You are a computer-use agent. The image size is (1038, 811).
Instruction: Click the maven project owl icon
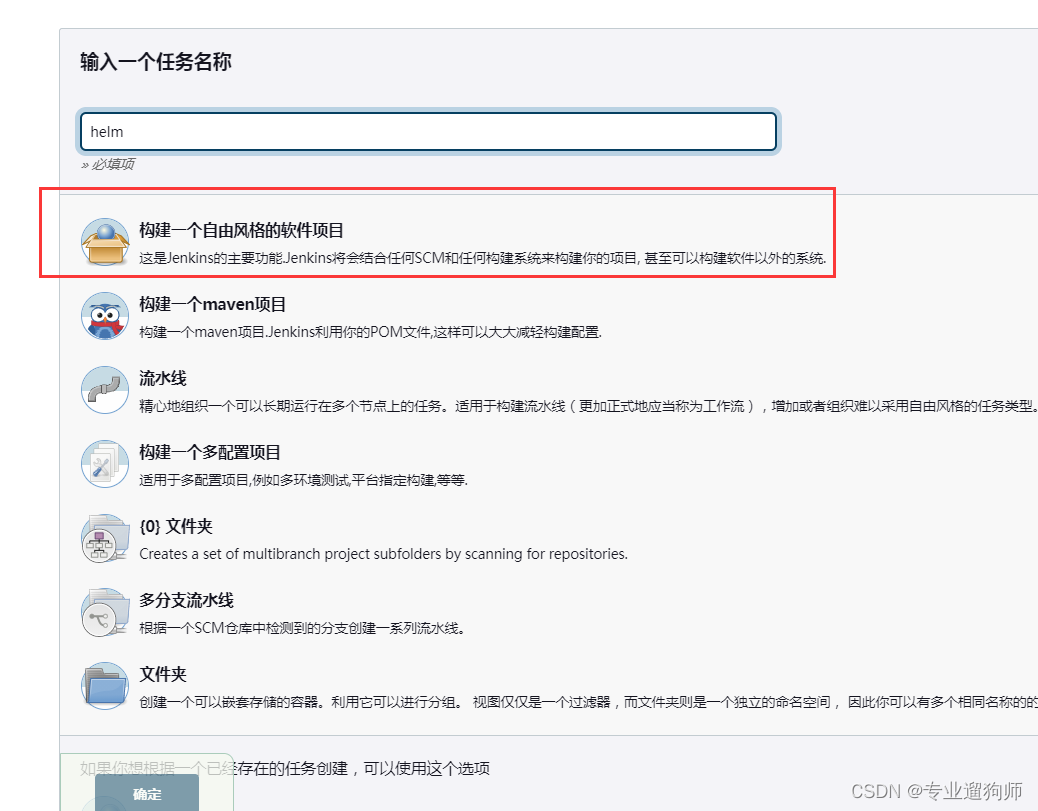coord(105,316)
